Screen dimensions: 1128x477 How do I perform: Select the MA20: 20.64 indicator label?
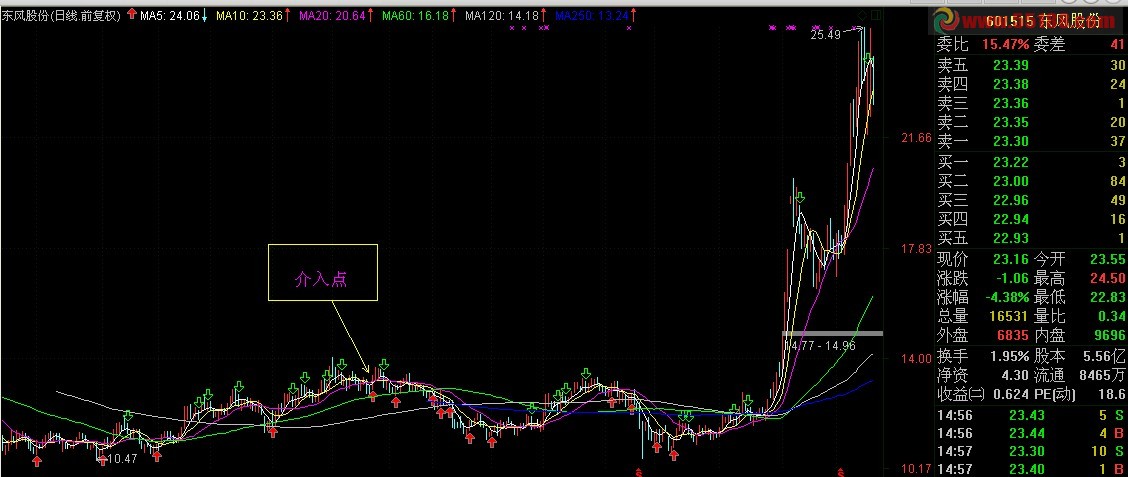tap(333, 14)
